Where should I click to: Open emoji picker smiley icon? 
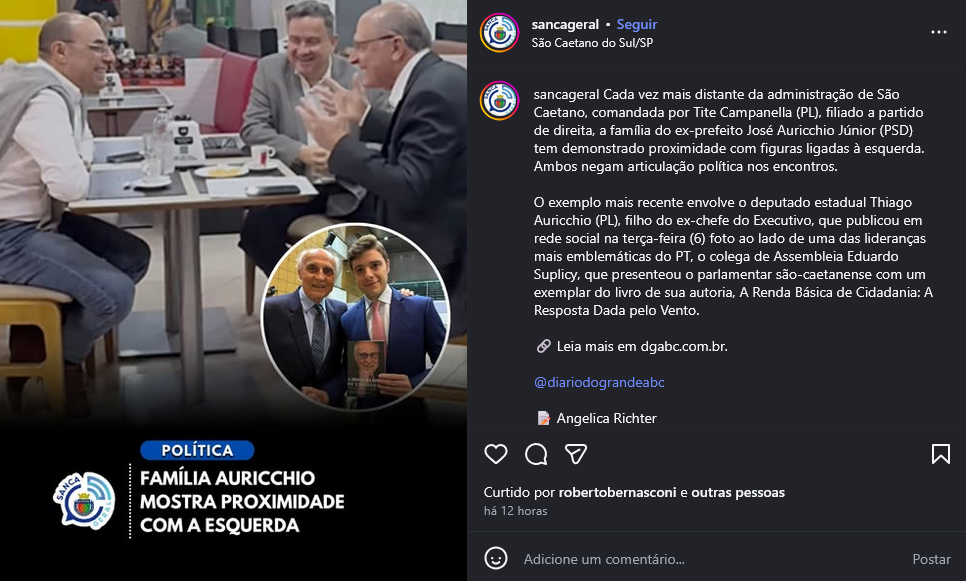pos(496,558)
